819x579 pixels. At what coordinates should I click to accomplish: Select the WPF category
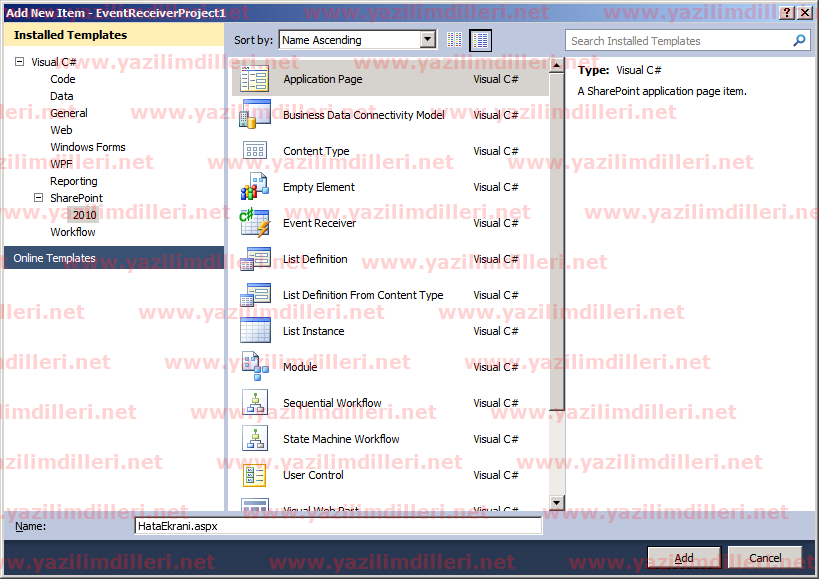coord(61,164)
